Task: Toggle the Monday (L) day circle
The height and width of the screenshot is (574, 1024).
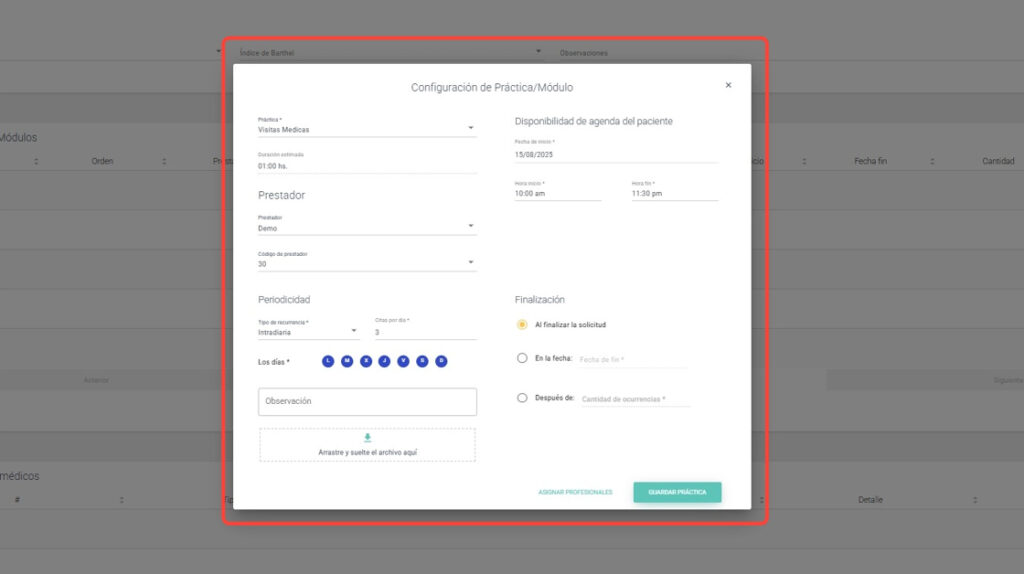Action: (328, 361)
